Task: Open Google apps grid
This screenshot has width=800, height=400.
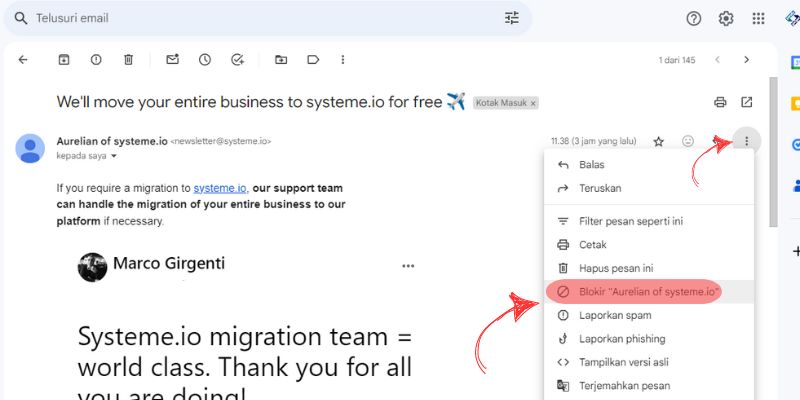Action: click(x=758, y=18)
